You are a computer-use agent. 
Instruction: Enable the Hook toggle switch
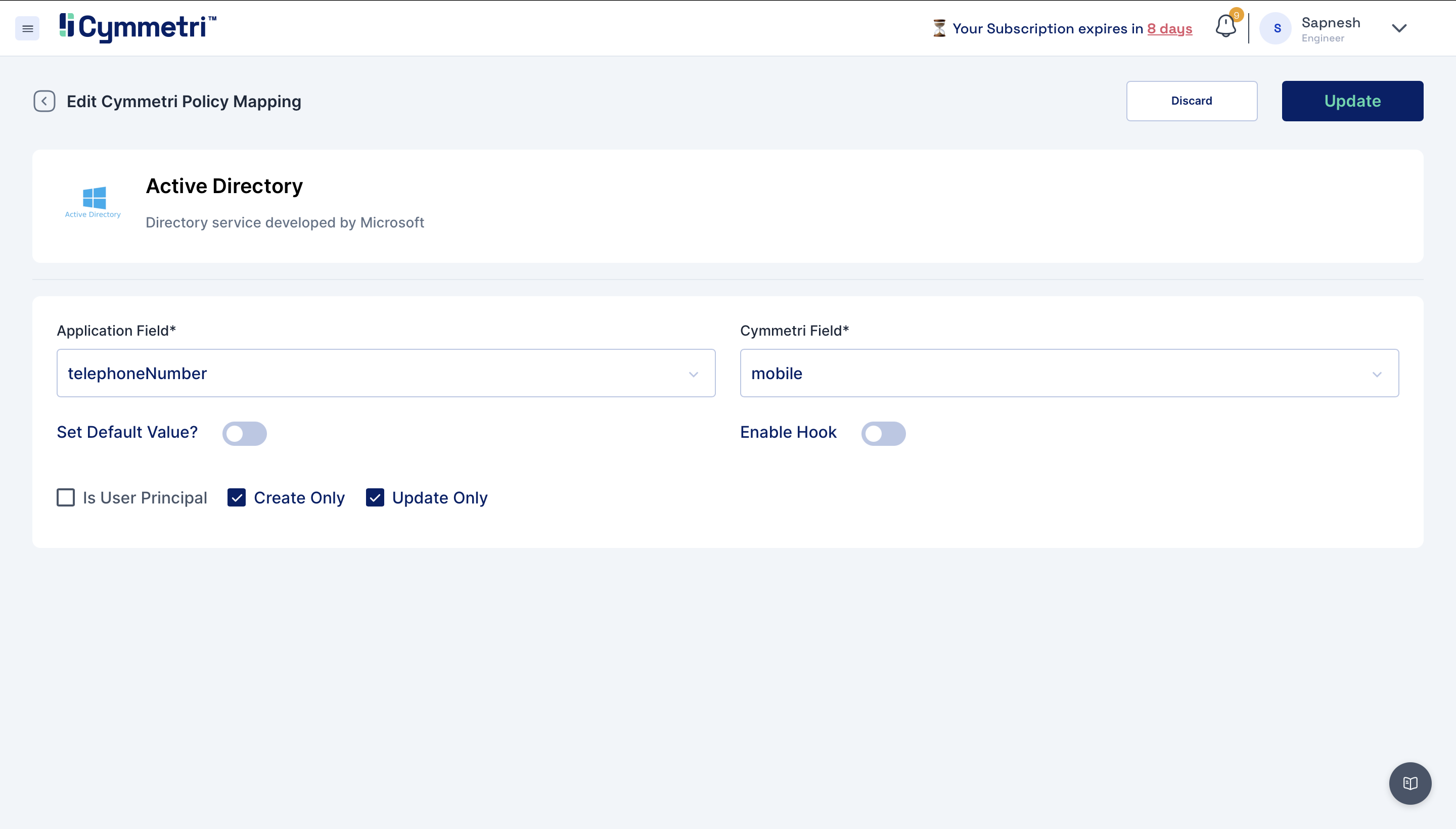point(883,433)
